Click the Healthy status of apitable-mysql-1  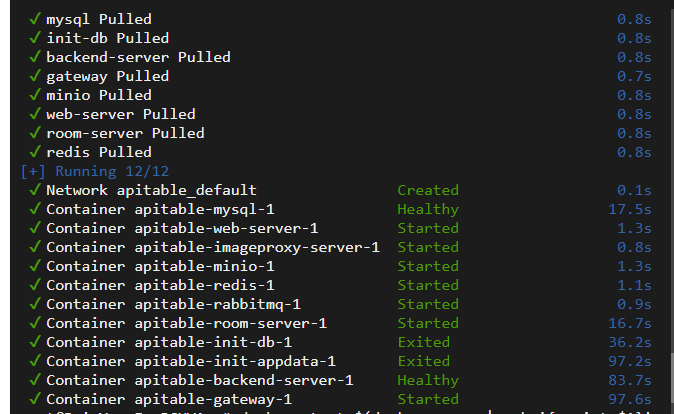[x=428, y=209]
